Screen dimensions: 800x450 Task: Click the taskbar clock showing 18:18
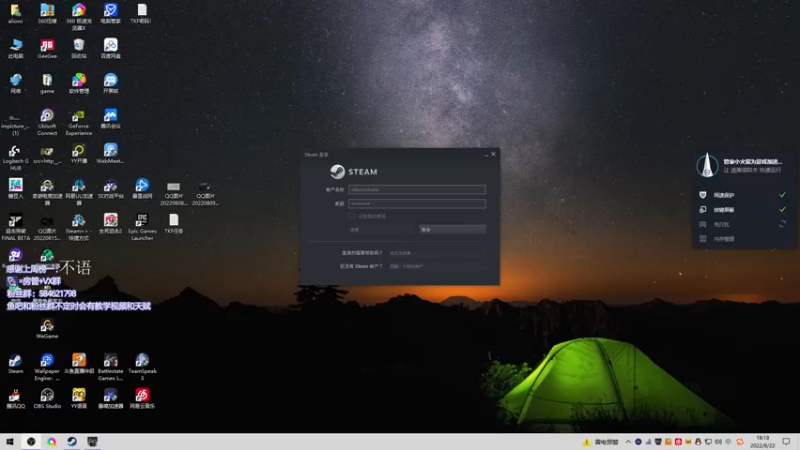tap(762, 442)
